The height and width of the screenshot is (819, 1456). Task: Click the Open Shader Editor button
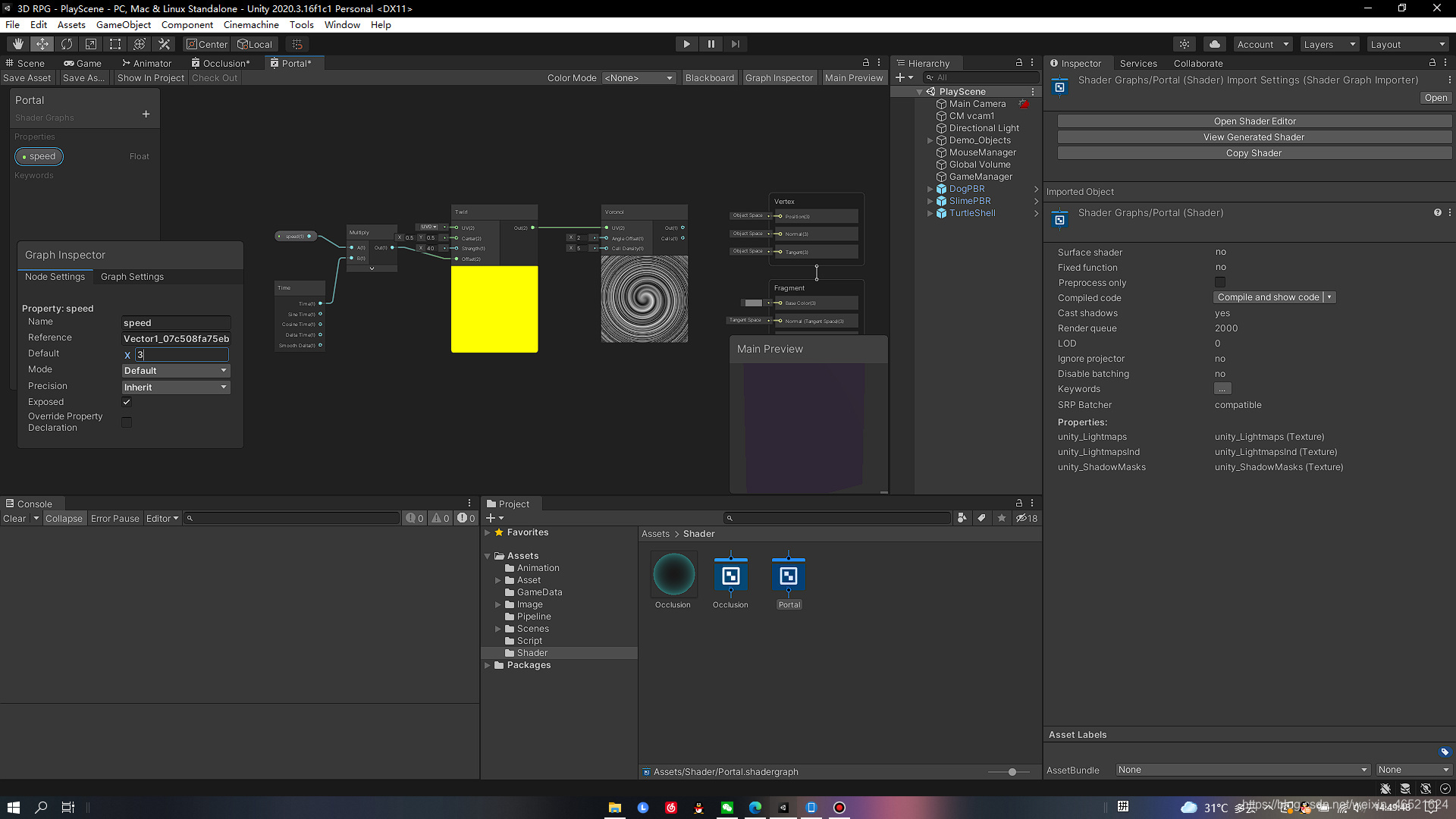coord(1254,121)
